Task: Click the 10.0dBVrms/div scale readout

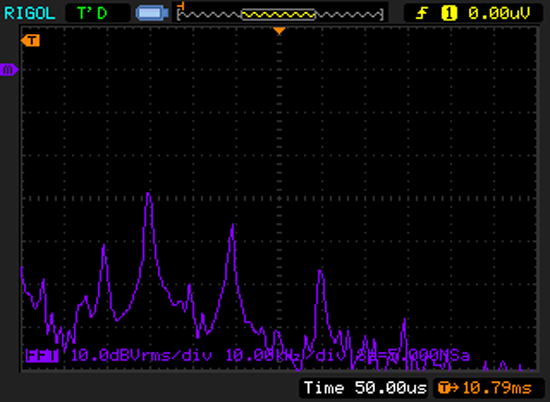Action: pos(141,355)
